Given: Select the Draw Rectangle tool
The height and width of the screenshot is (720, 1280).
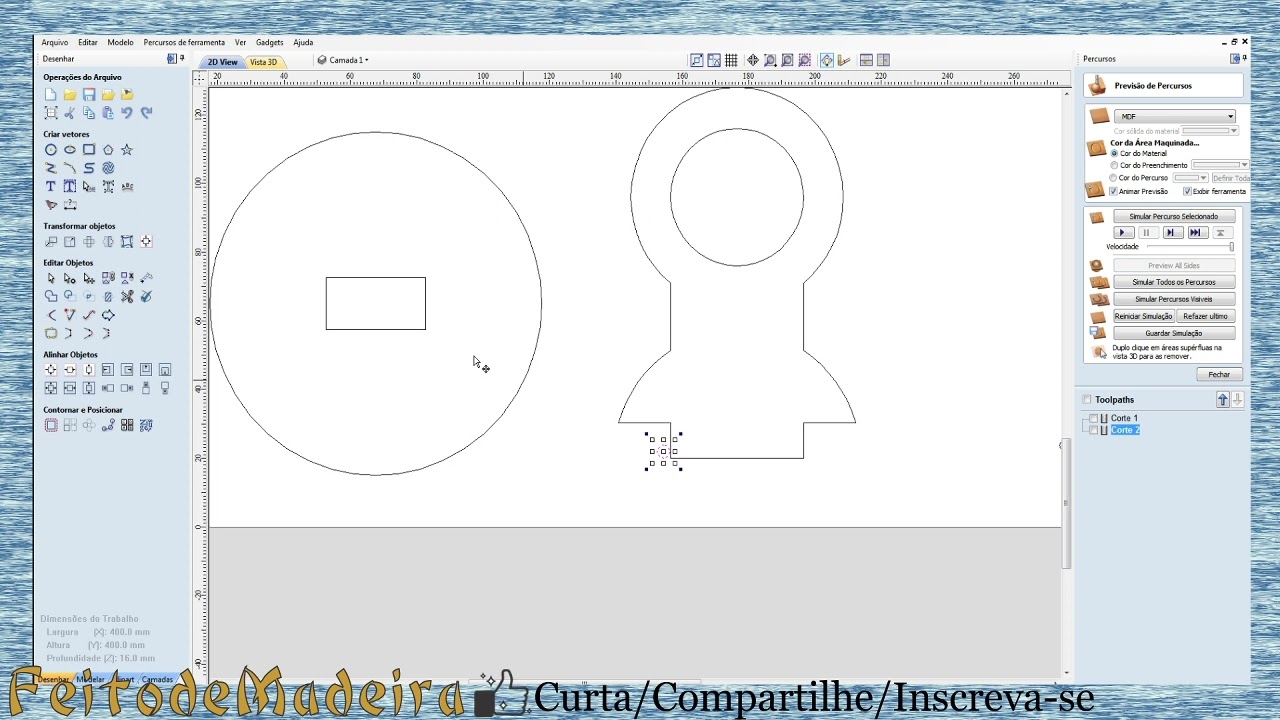Looking at the screenshot, I should pos(89,150).
